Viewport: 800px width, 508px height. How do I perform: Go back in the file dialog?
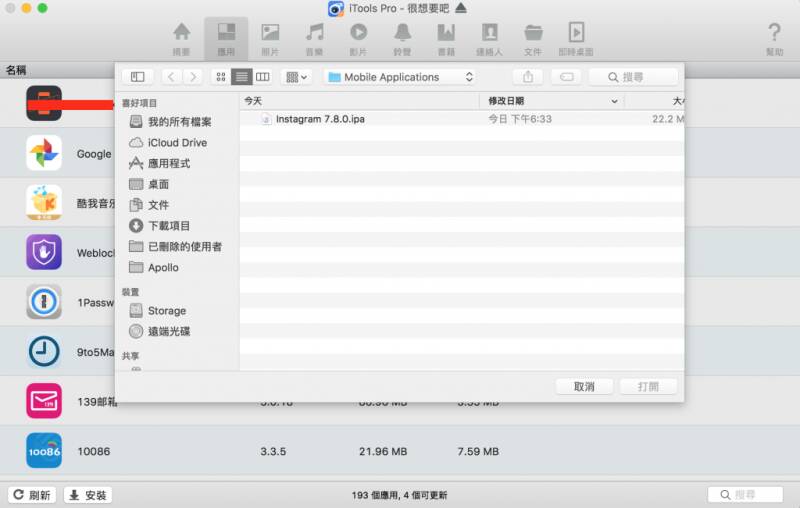pos(171,77)
